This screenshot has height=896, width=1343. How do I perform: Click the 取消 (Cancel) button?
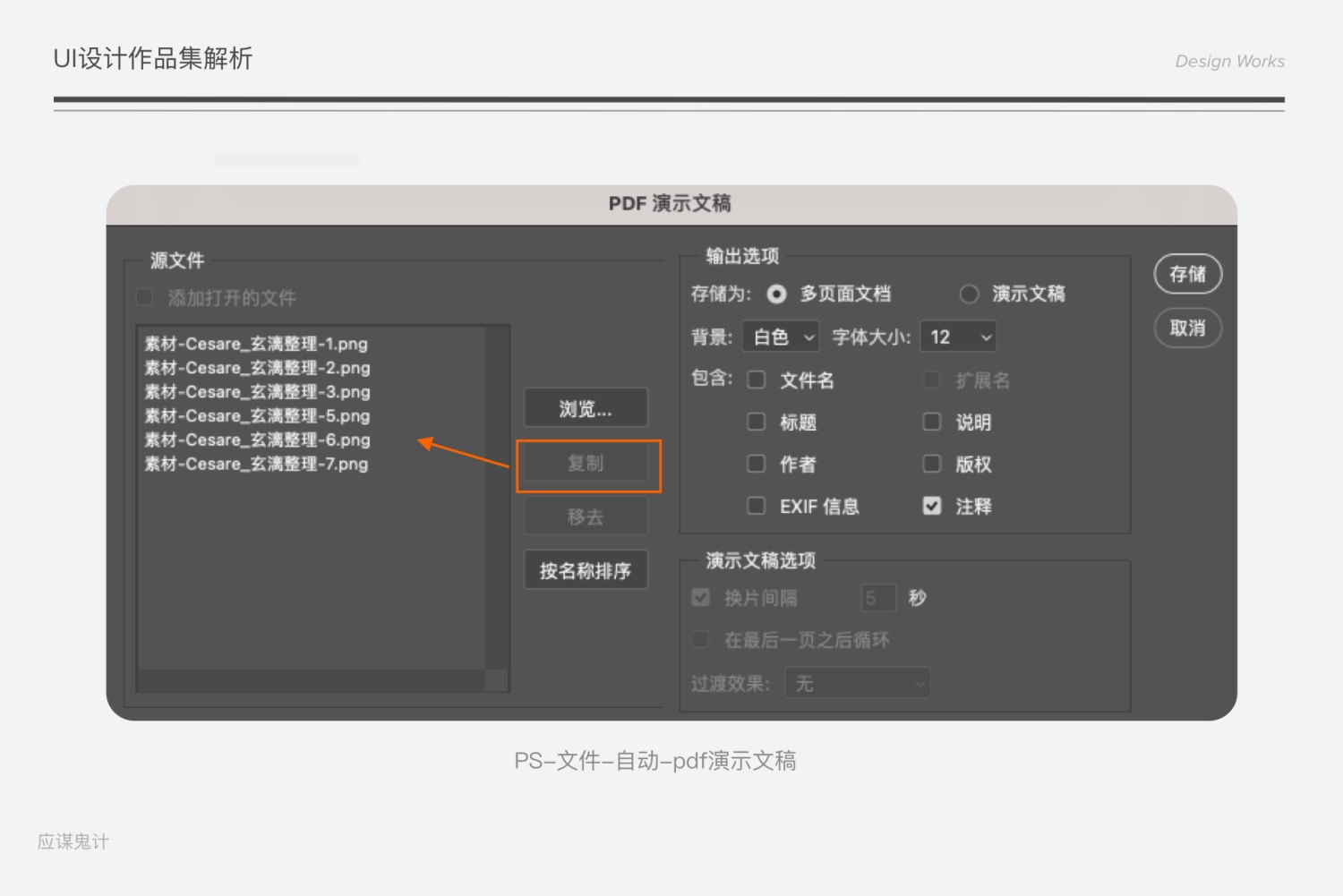pos(1187,328)
